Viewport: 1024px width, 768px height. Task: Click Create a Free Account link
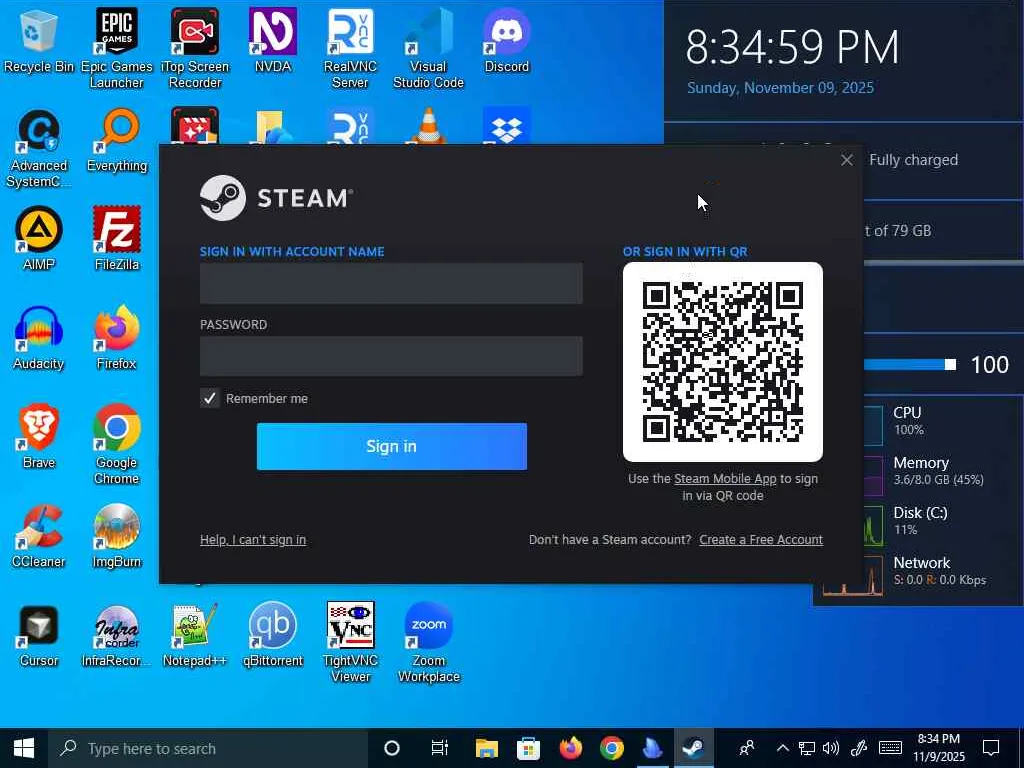(x=761, y=539)
